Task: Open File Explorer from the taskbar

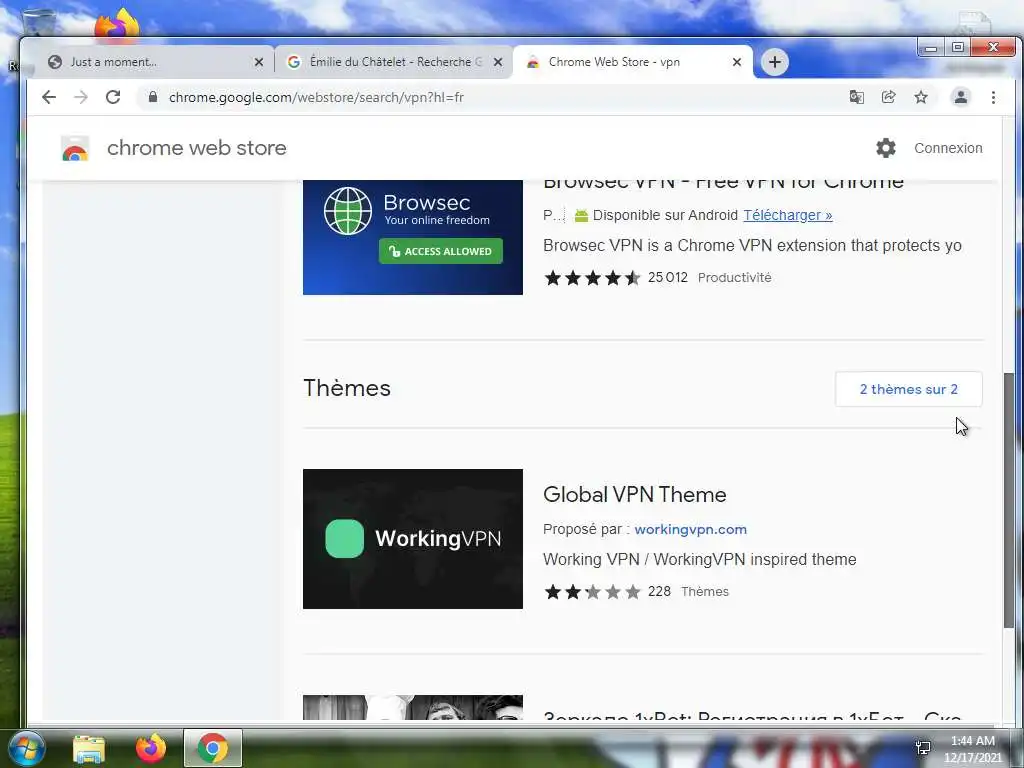Action: (89, 749)
